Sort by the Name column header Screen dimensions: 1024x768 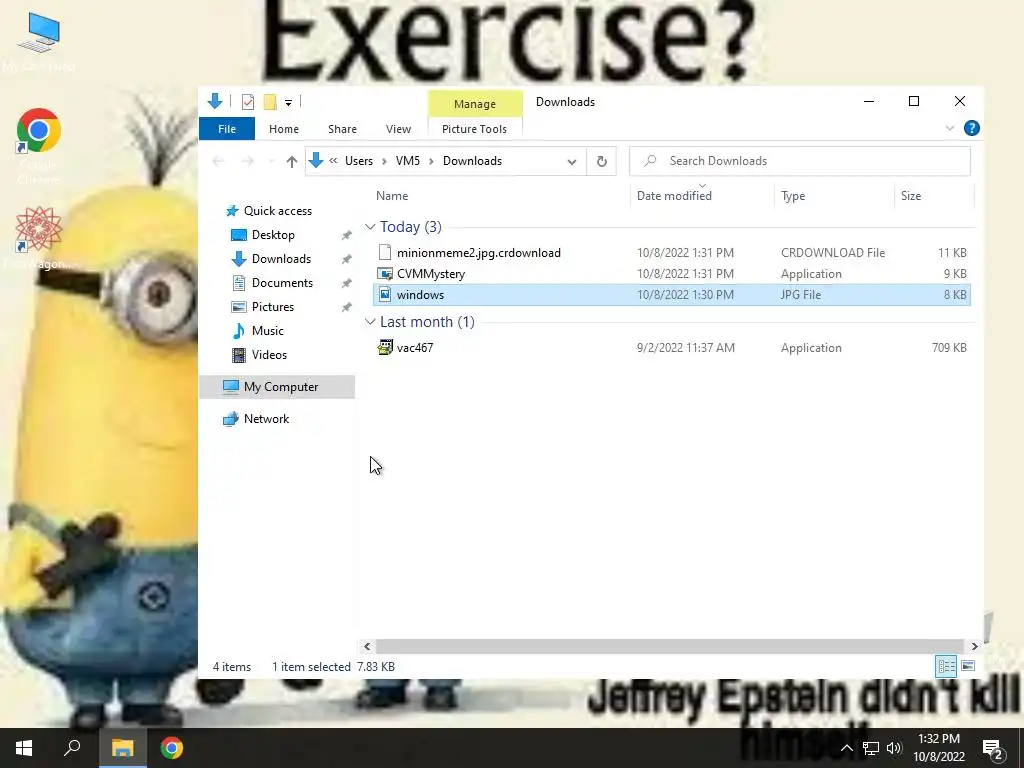[x=392, y=196]
